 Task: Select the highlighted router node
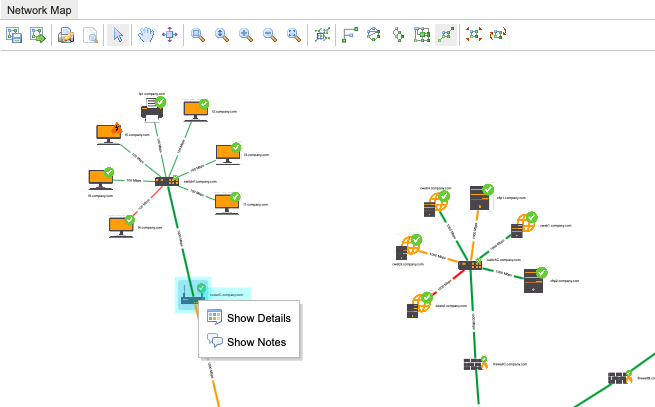click(192, 294)
